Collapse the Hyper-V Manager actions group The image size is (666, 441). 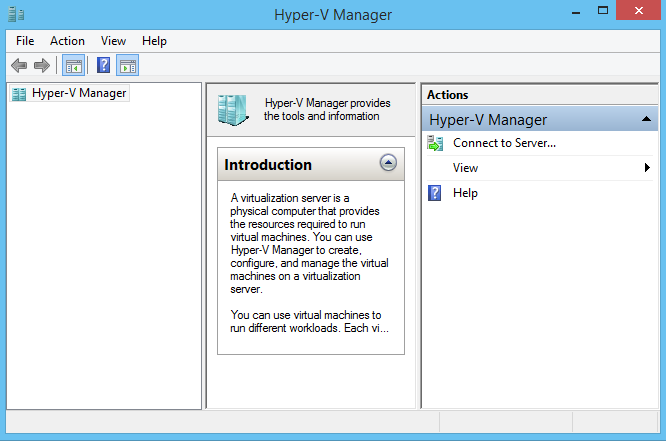(x=646, y=119)
